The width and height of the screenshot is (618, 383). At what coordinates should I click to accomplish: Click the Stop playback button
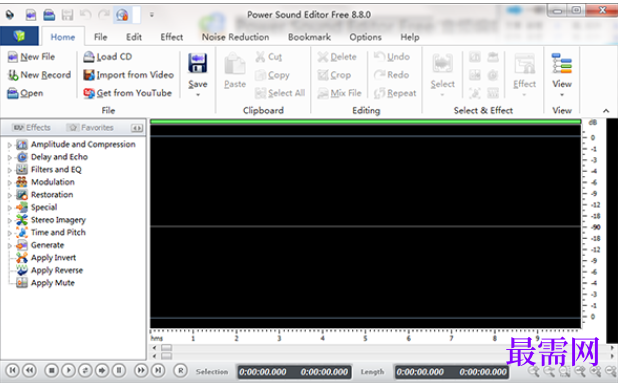51,370
